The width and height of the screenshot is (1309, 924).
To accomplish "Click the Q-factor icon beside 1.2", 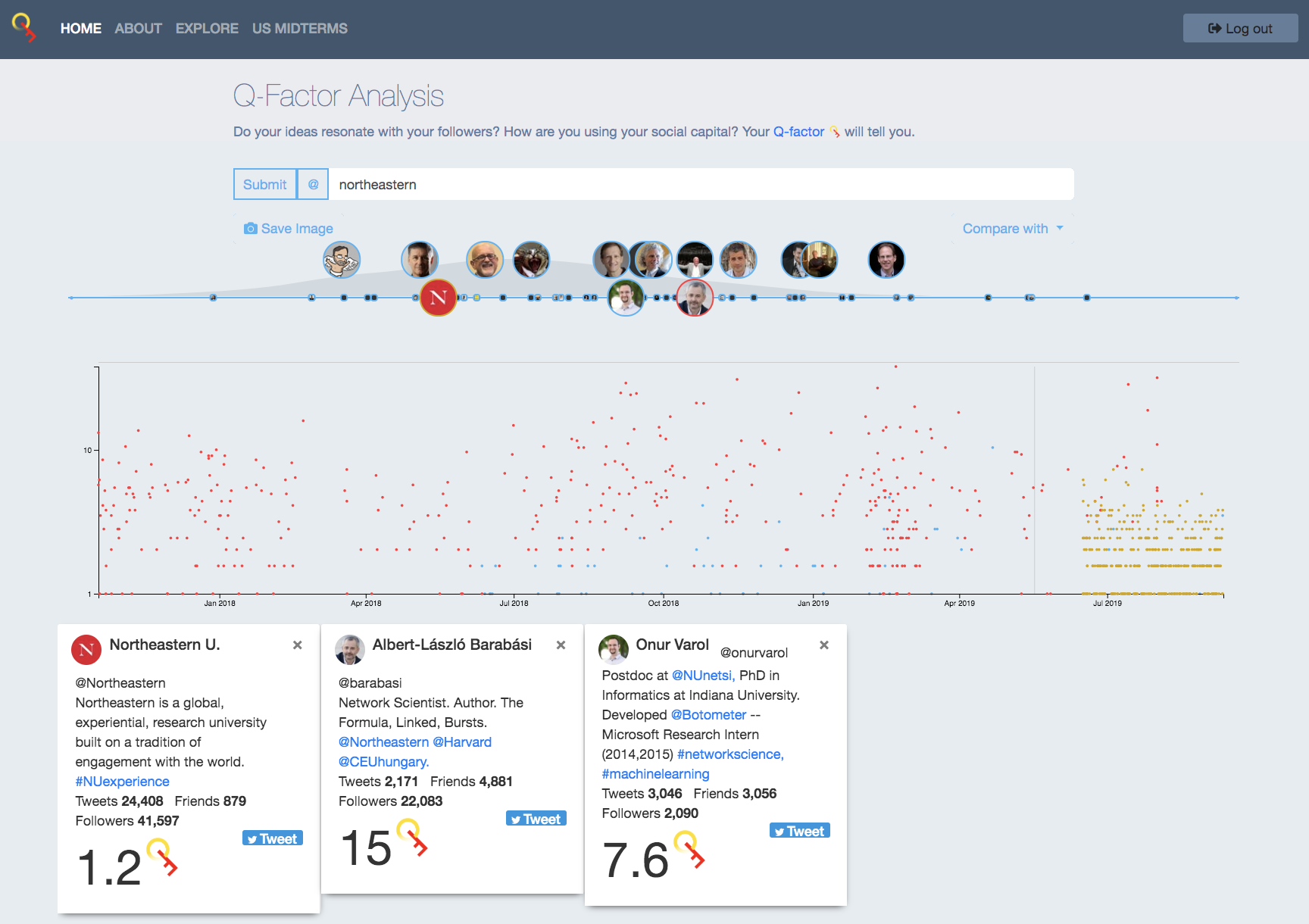I will pyautogui.click(x=162, y=857).
